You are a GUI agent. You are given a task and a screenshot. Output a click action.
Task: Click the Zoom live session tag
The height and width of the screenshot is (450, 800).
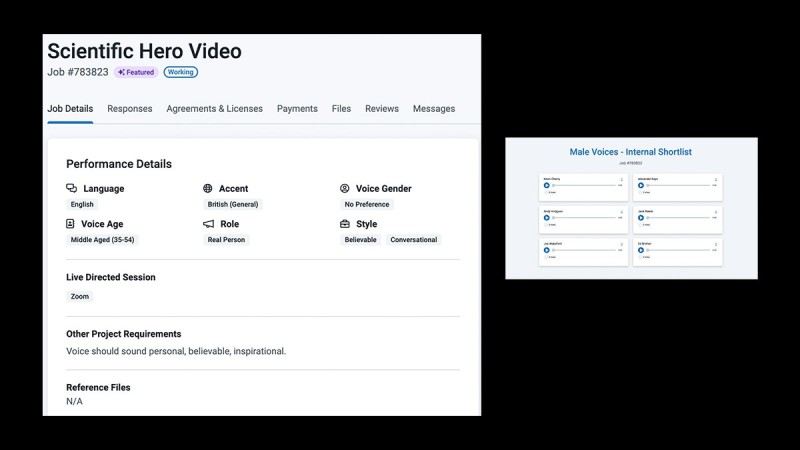pyautogui.click(x=80, y=296)
